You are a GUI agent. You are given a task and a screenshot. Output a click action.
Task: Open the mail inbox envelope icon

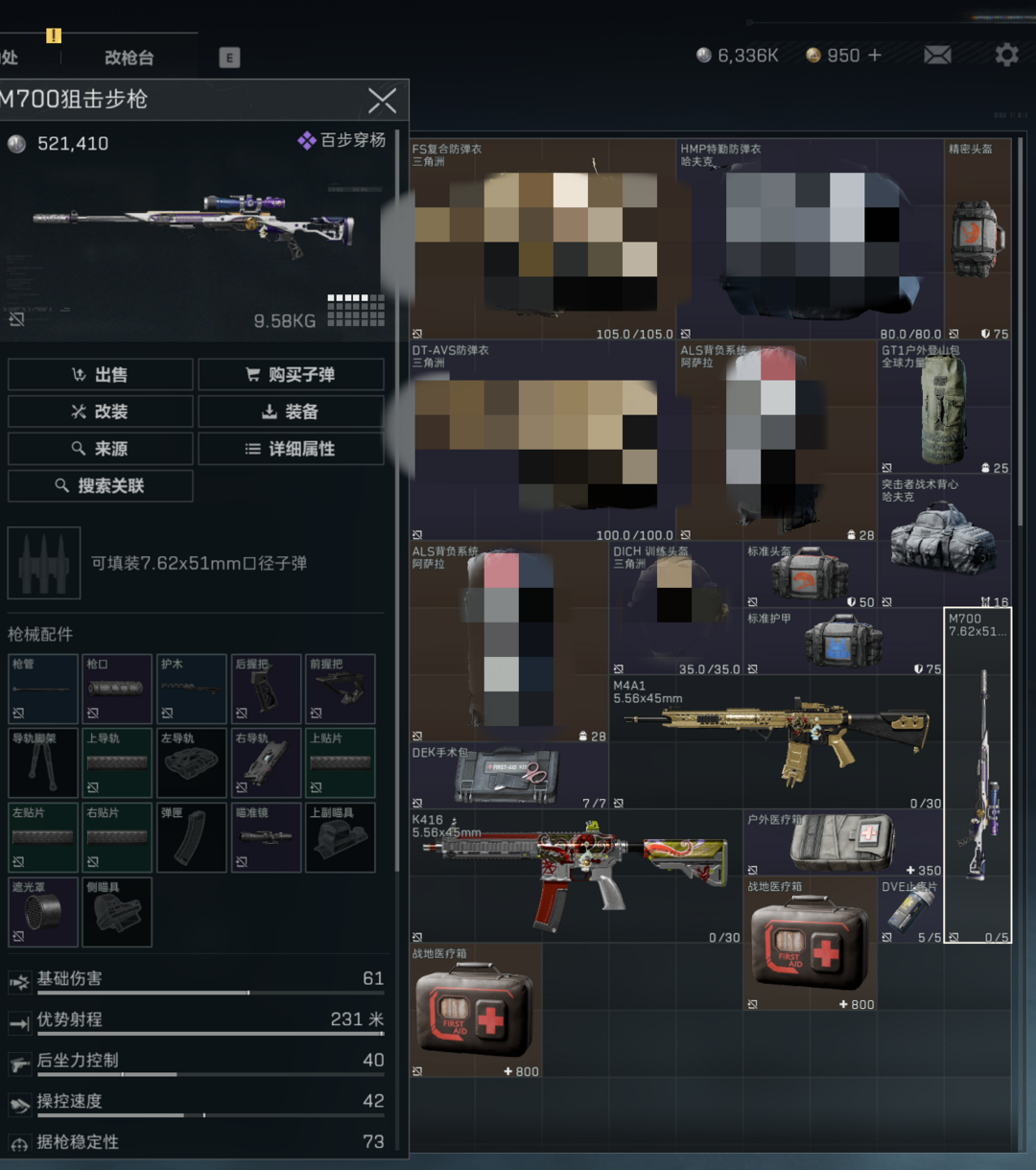937,56
